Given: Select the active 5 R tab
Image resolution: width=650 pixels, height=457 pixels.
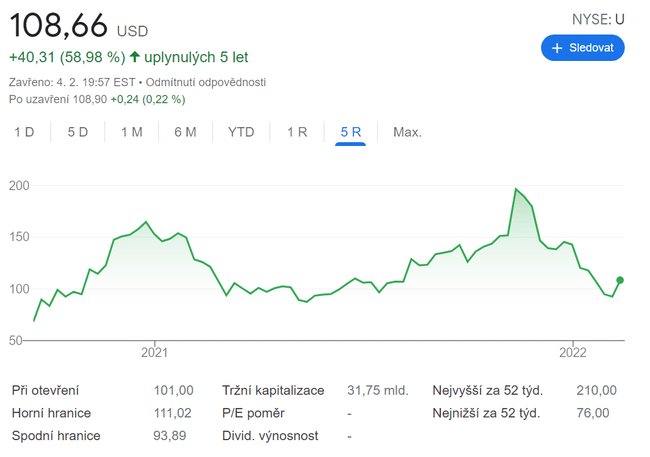Looking at the screenshot, I should tap(351, 132).
